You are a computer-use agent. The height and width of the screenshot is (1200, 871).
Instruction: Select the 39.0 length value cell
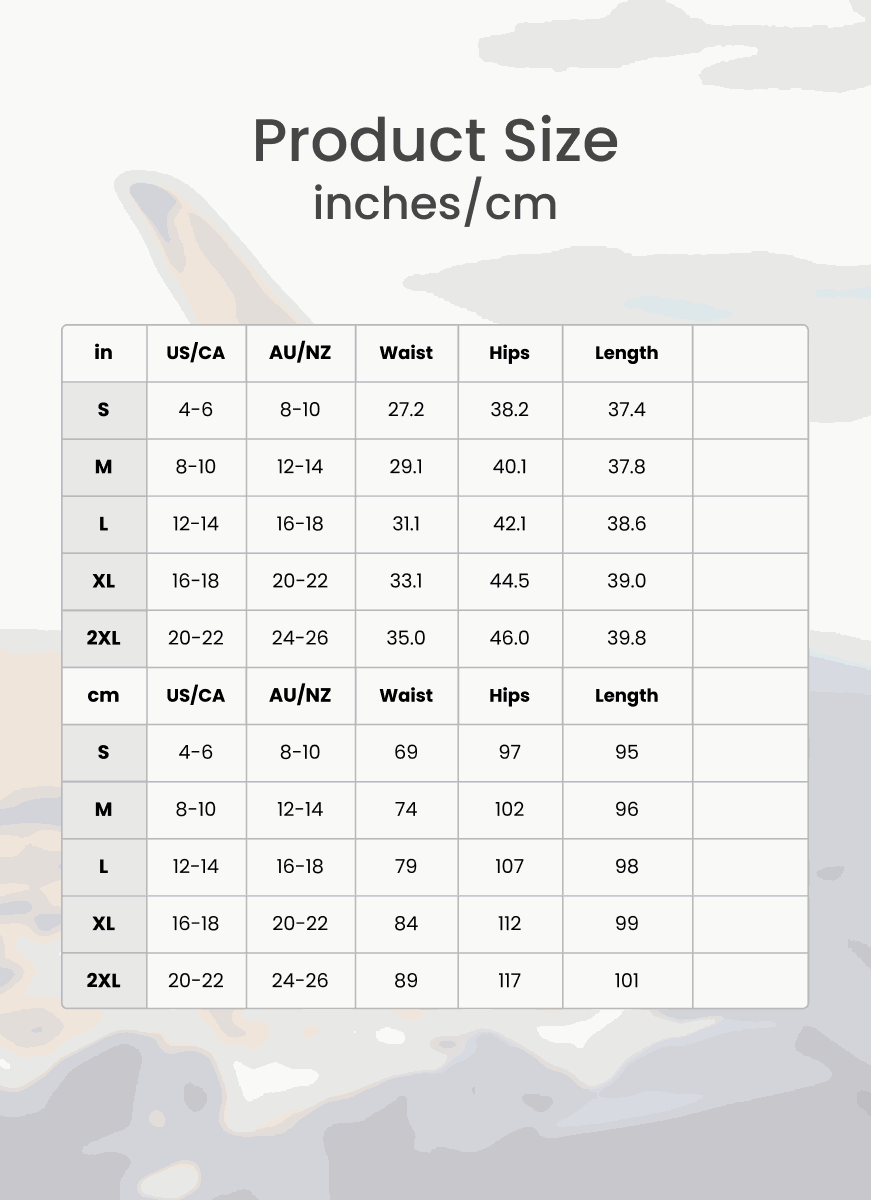627,581
